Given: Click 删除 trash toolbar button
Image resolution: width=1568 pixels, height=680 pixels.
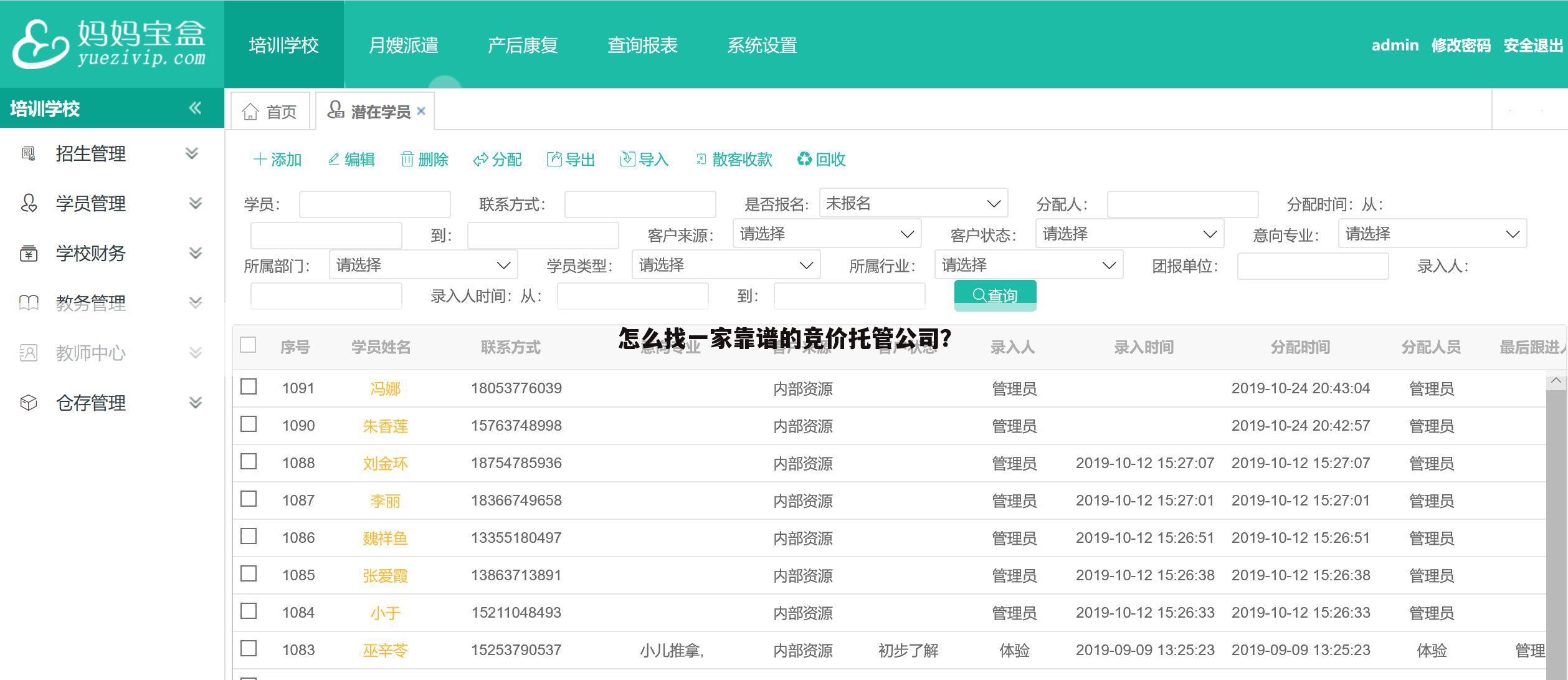Looking at the screenshot, I should pyautogui.click(x=424, y=160).
